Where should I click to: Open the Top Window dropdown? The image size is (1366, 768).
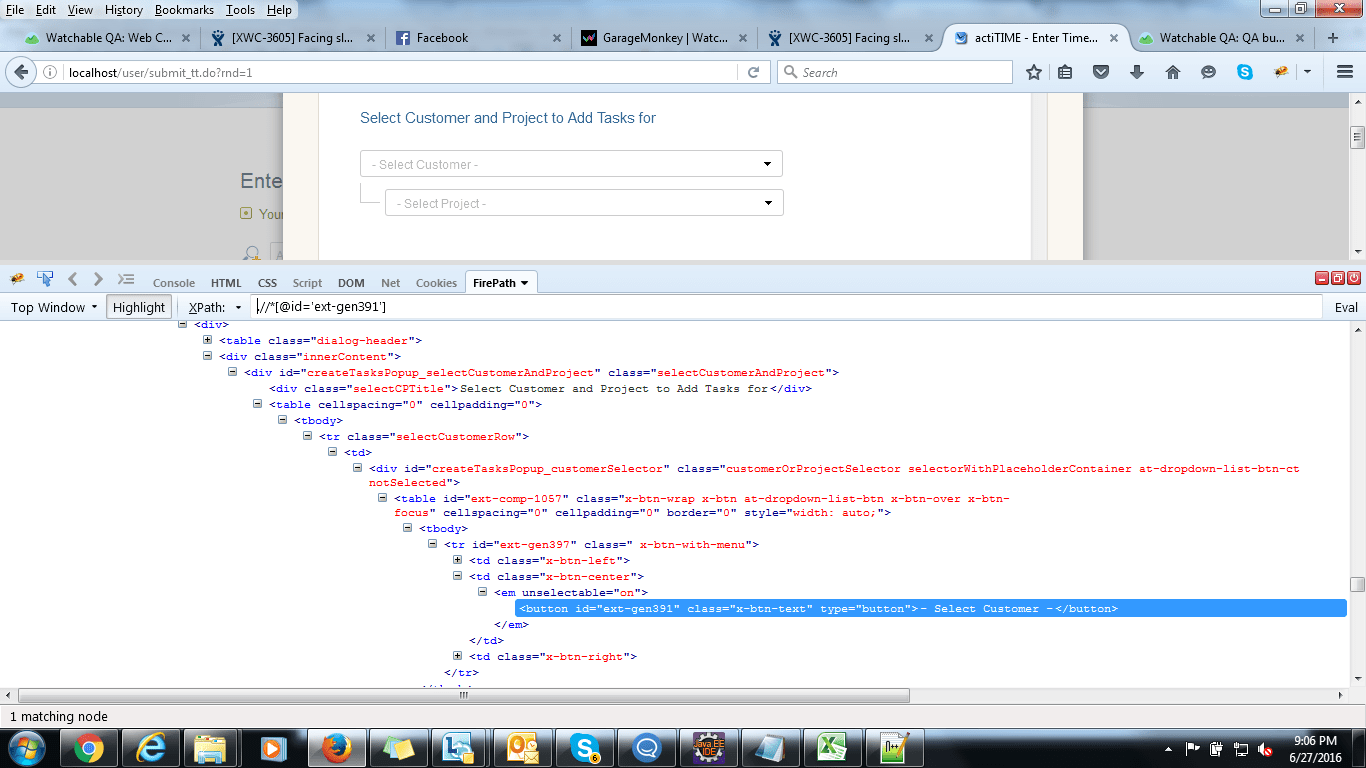tap(52, 307)
